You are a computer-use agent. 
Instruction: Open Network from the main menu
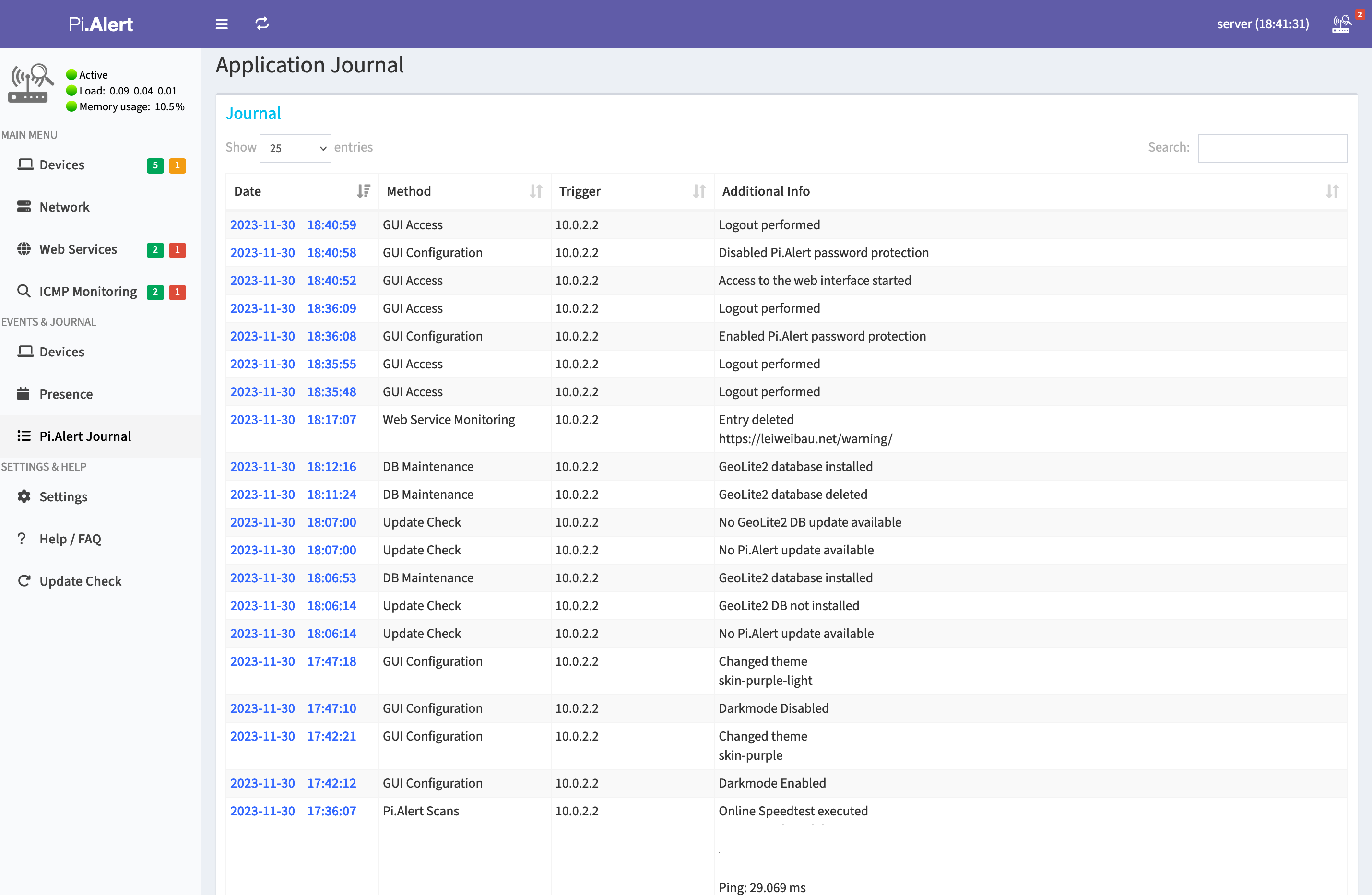(x=64, y=207)
